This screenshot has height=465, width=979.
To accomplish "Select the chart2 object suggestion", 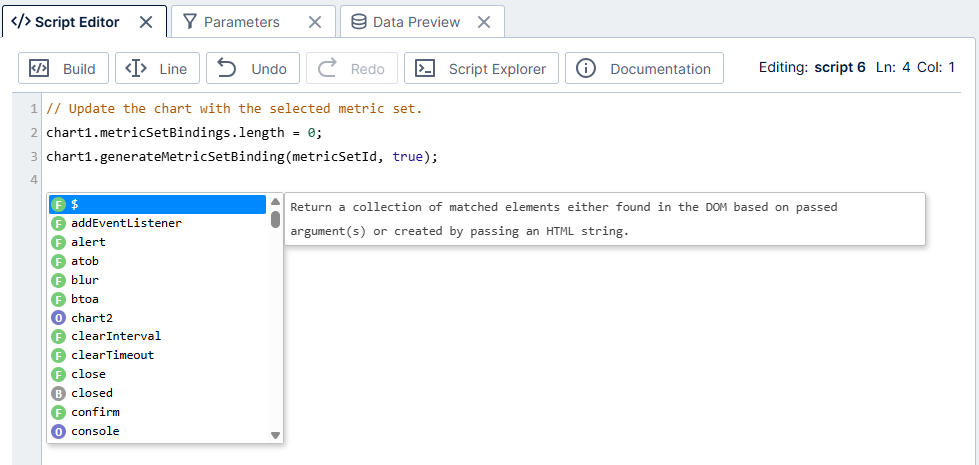I will click(x=158, y=318).
